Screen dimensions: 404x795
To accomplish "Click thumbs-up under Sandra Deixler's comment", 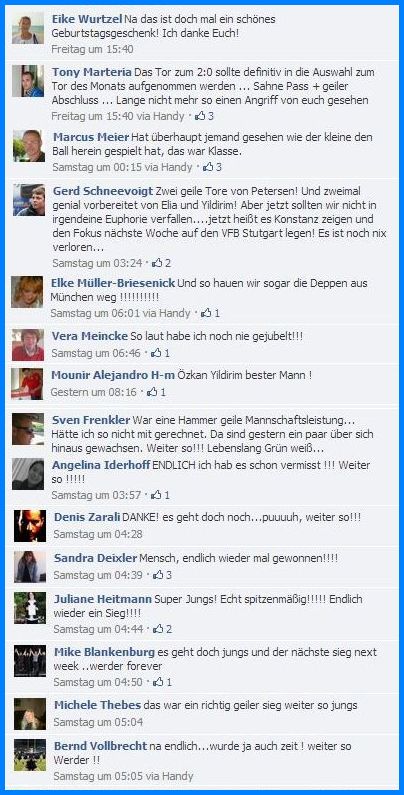I will point(158,574).
